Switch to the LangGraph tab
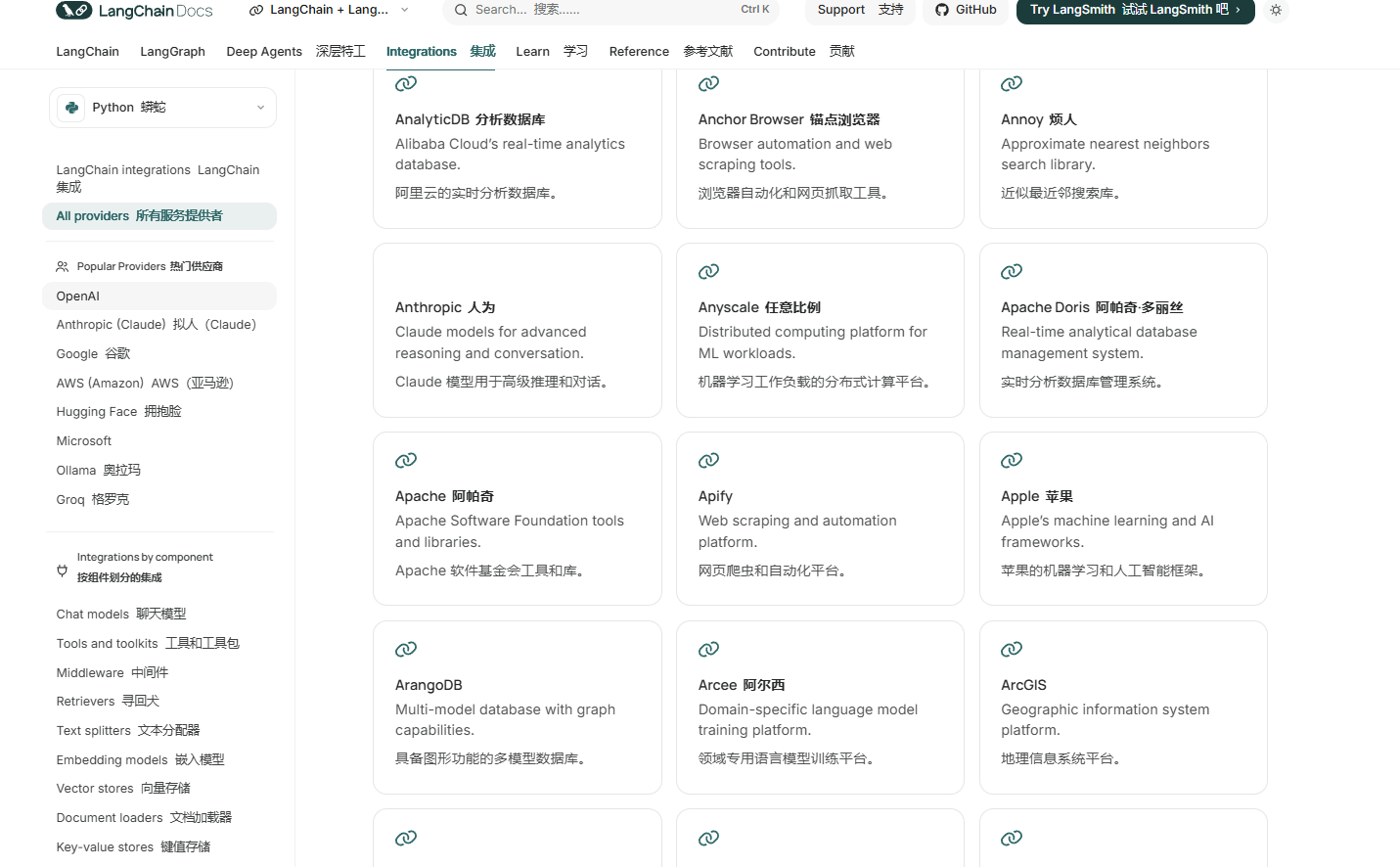Viewport: 1400px width, 867px height. click(x=172, y=51)
